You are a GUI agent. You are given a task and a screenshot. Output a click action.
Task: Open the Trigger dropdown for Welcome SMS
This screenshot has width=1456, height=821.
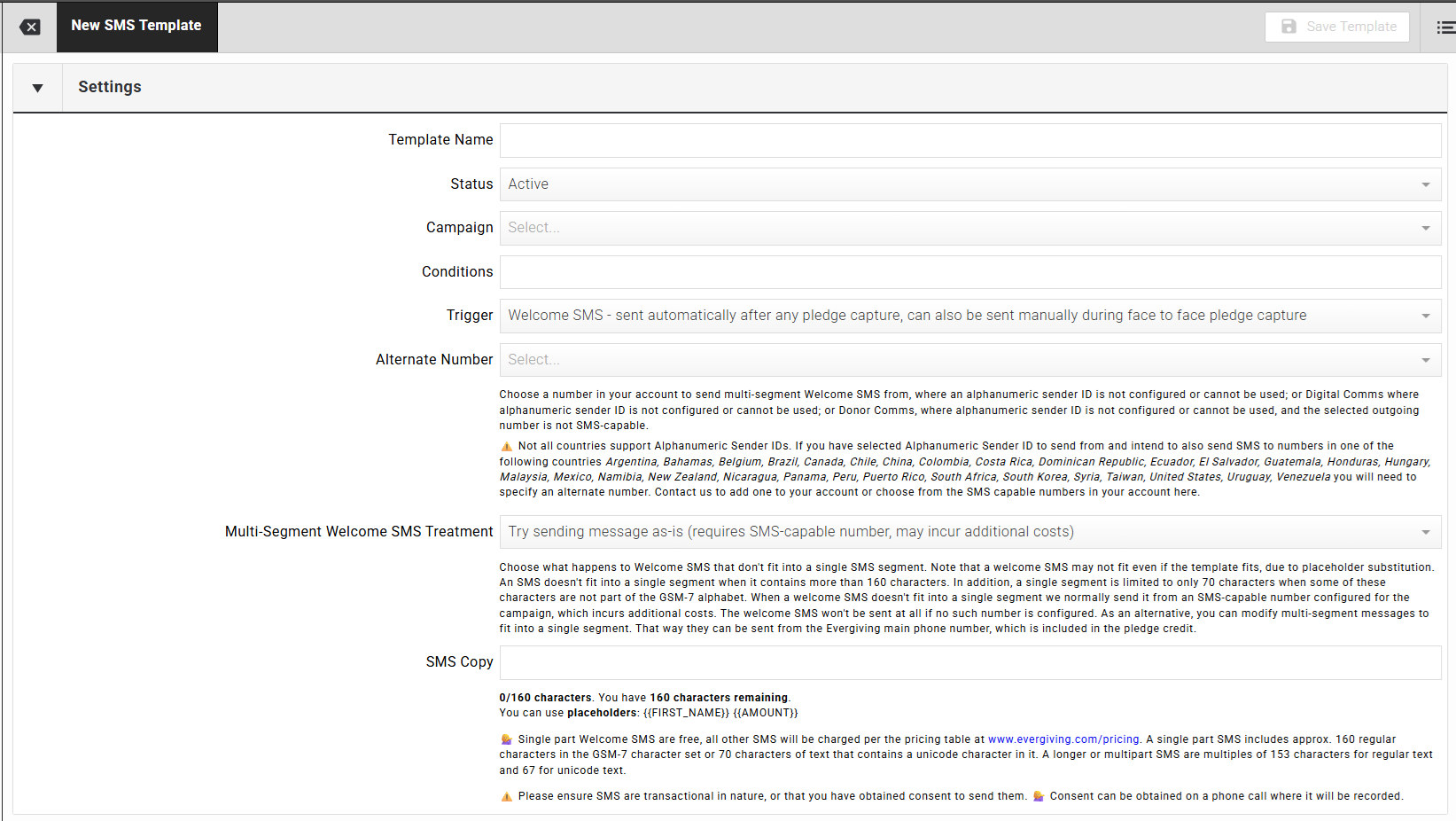[969, 316]
